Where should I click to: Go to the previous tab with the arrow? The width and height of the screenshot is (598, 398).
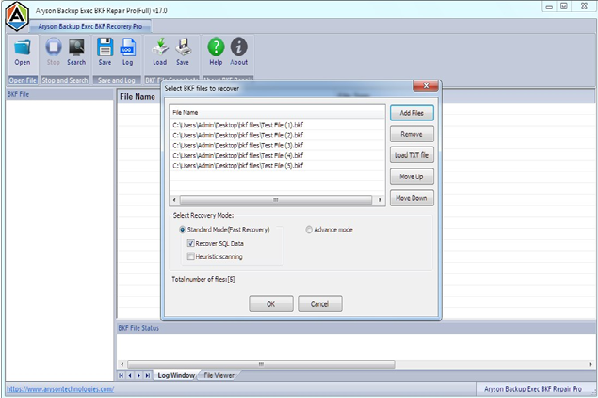pyautogui.click(x=130, y=376)
